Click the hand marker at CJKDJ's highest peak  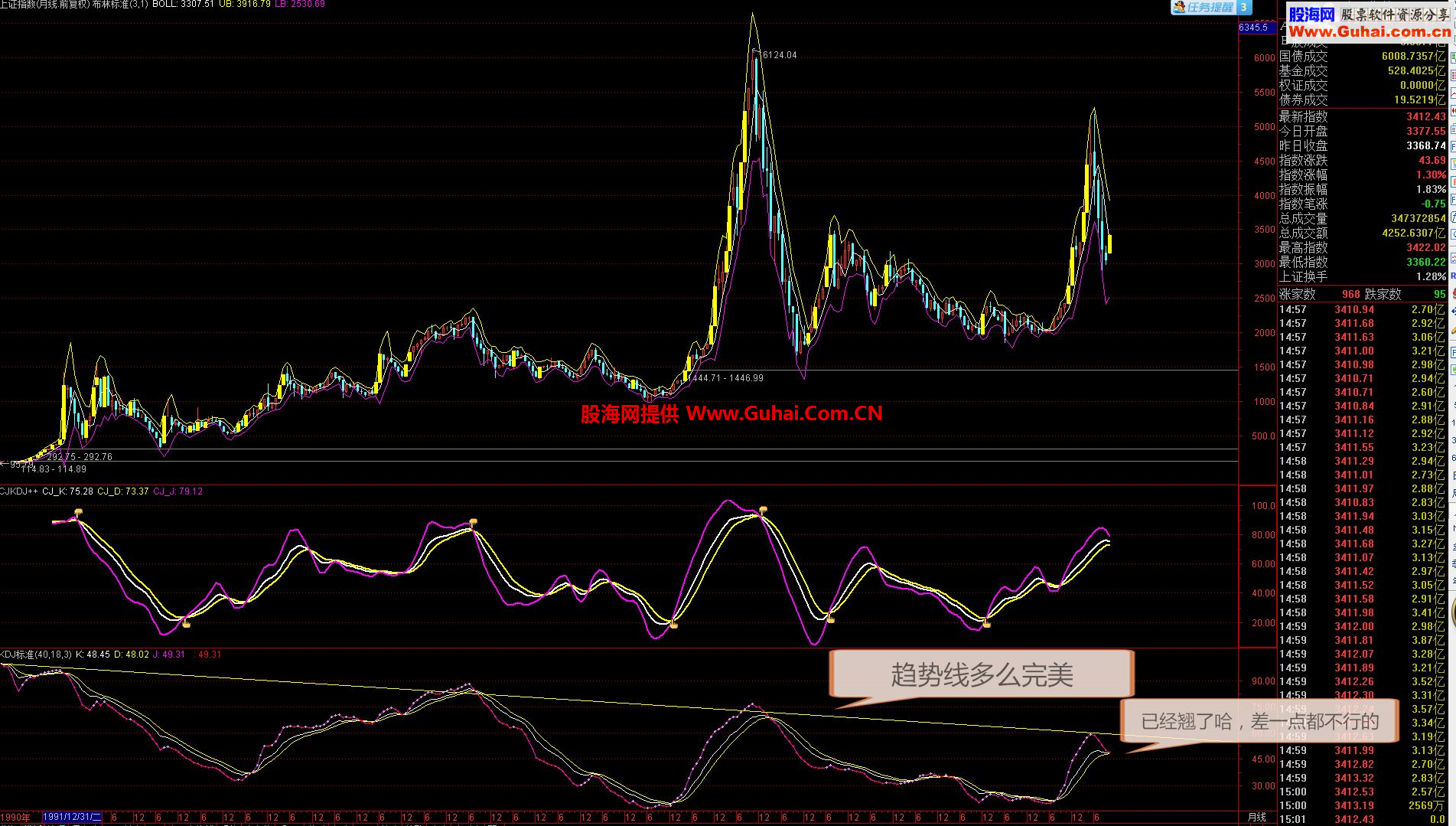(x=762, y=510)
